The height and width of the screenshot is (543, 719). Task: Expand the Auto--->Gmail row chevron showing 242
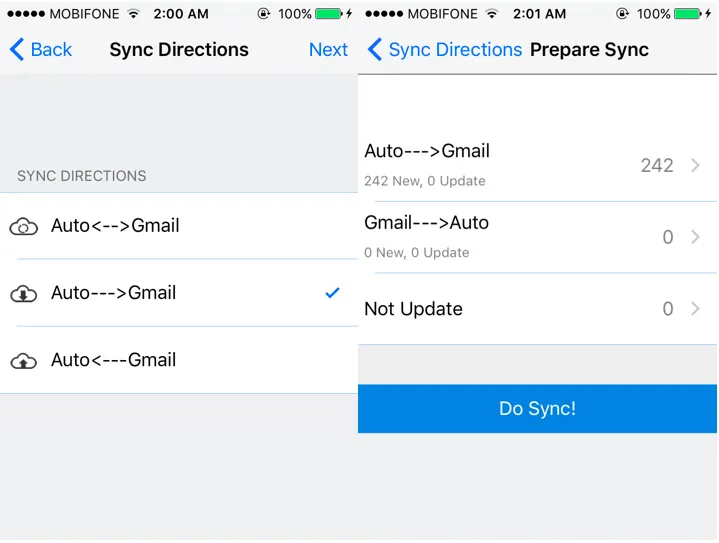(x=696, y=166)
